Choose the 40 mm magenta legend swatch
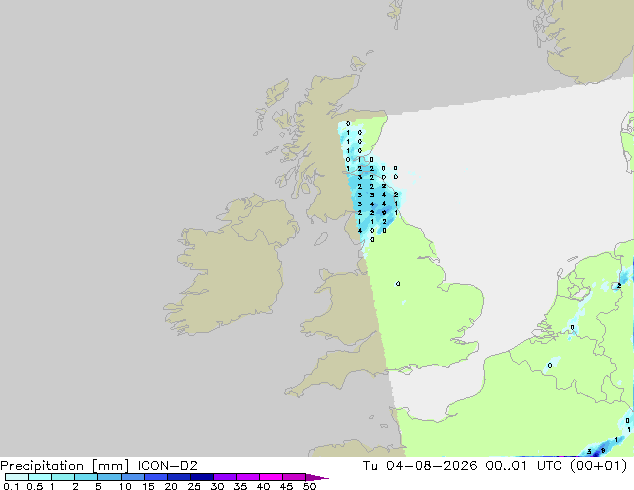Viewport: 634px width, 490px height. coord(271,477)
